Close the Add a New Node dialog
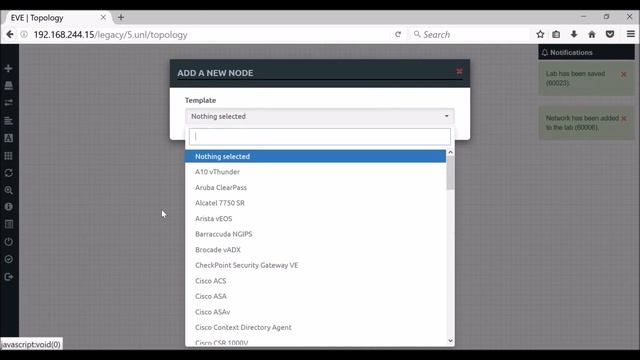The width and height of the screenshot is (640, 360). 459,72
